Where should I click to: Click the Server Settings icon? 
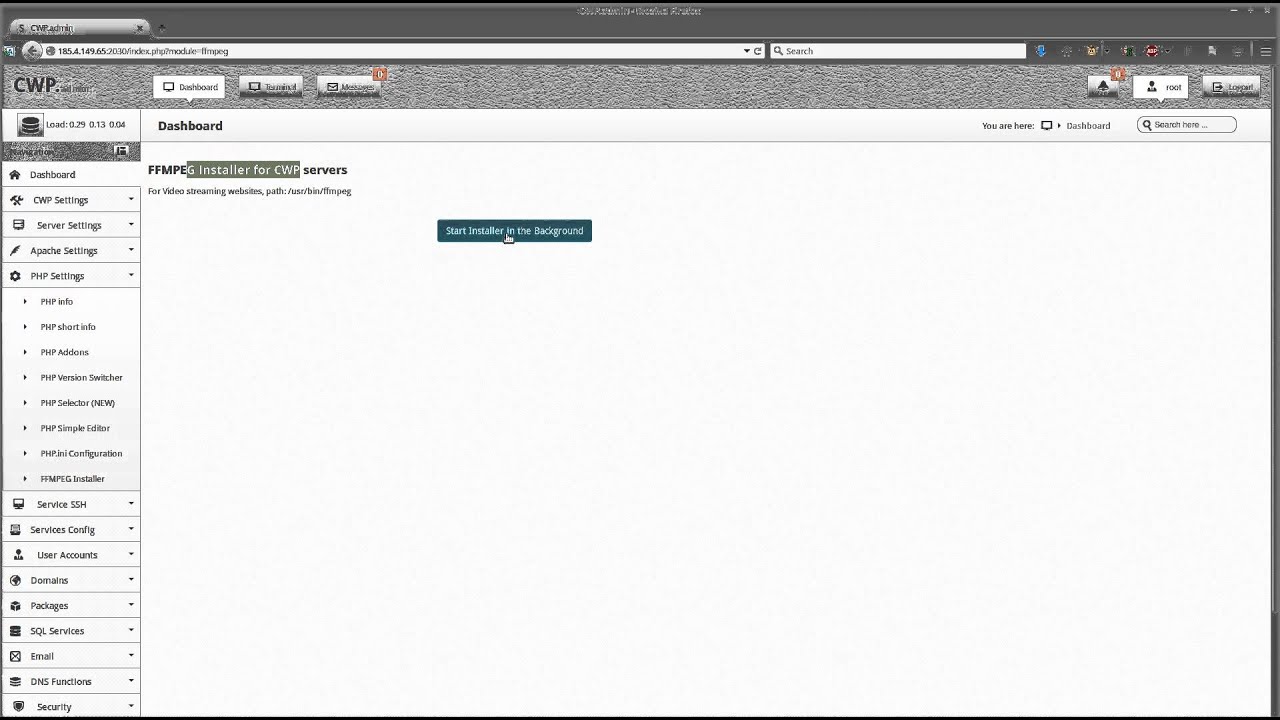click(18, 225)
